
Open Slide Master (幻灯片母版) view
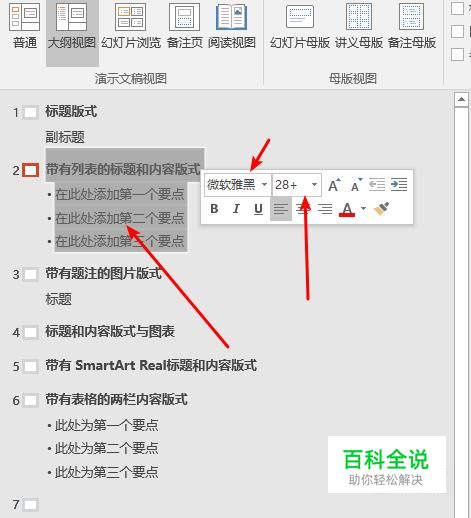coord(300,27)
